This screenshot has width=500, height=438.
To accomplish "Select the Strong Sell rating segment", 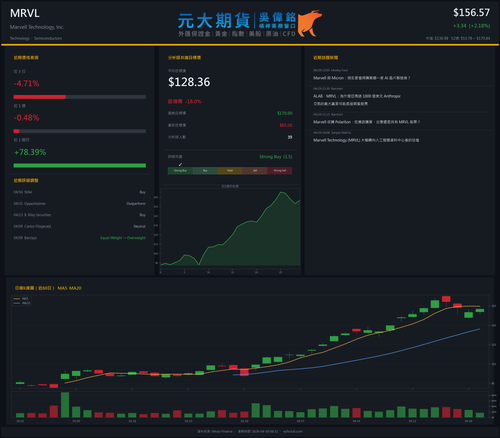I will 280,171.
